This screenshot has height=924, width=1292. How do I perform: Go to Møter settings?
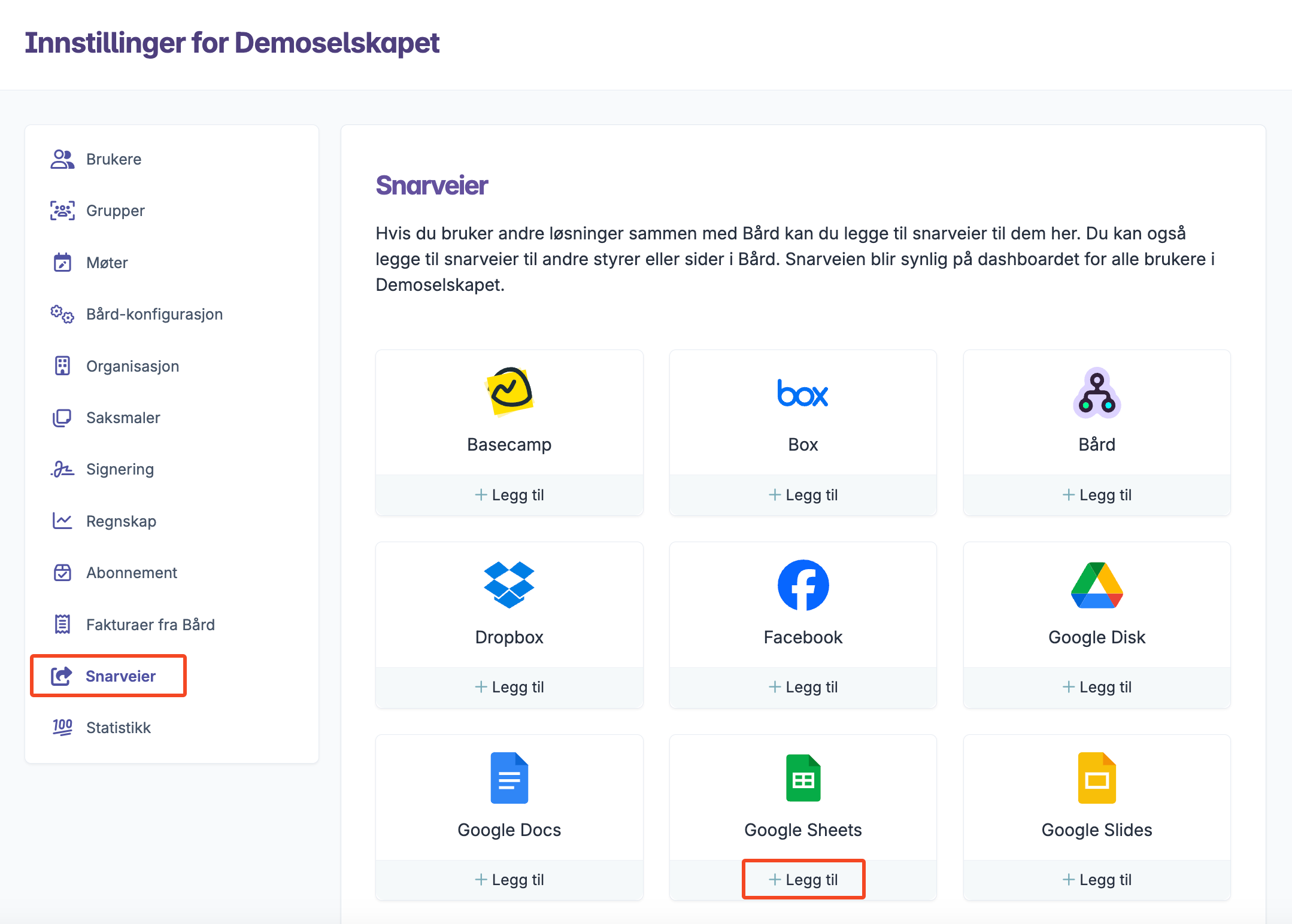pyautogui.click(x=107, y=263)
